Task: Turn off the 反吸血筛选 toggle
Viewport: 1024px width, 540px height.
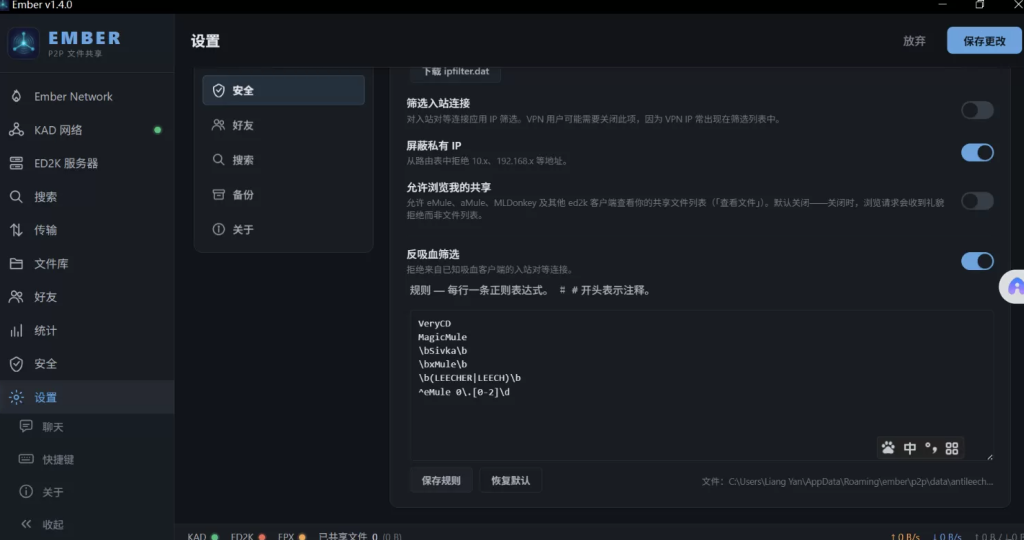Action: pyautogui.click(x=977, y=261)
